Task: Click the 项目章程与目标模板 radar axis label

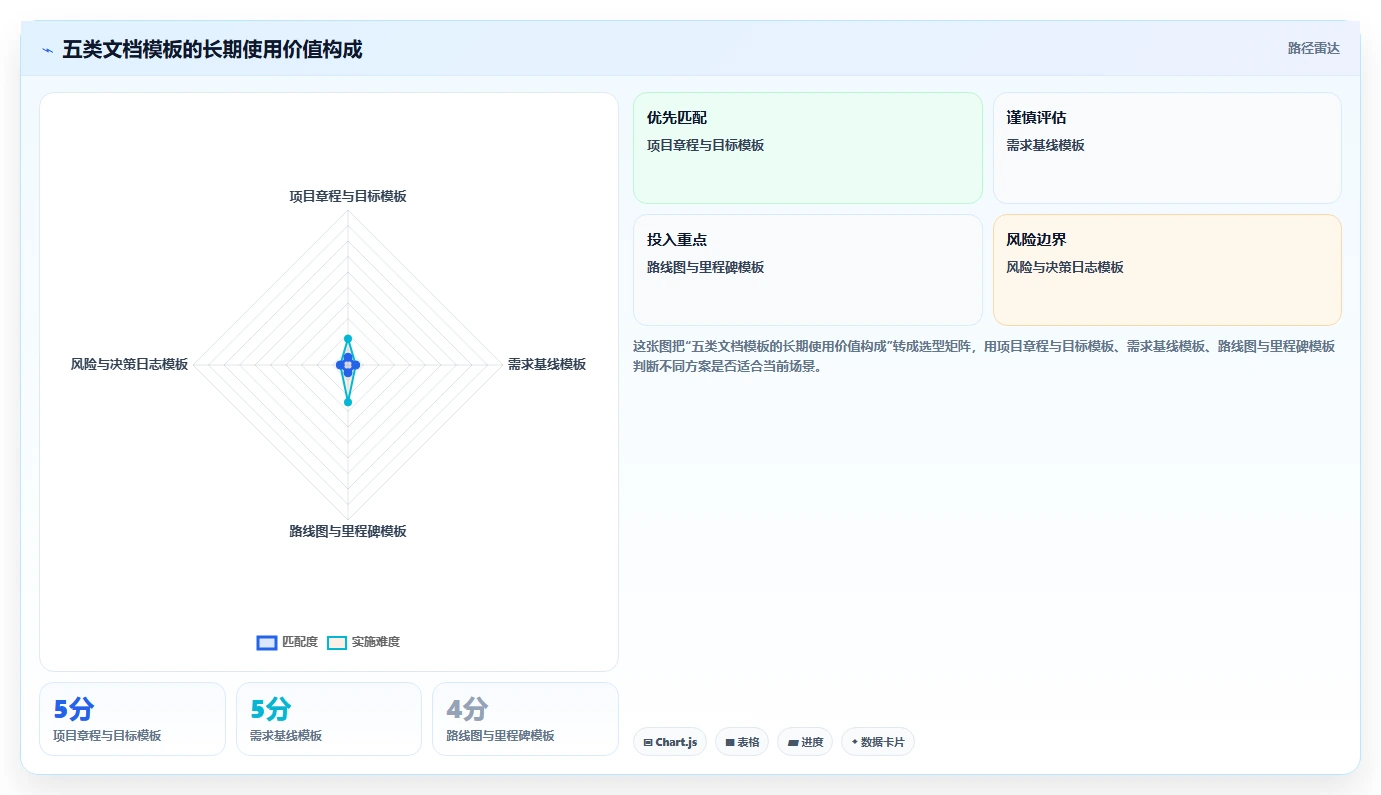Action: click(348, 197)
